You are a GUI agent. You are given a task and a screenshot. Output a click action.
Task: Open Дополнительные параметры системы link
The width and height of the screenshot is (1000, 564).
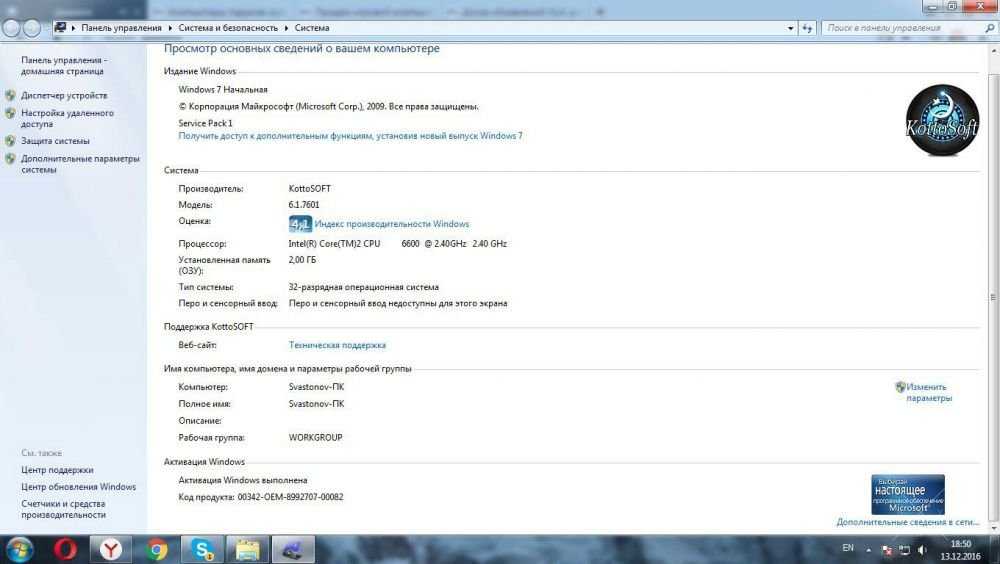(80, 164)
